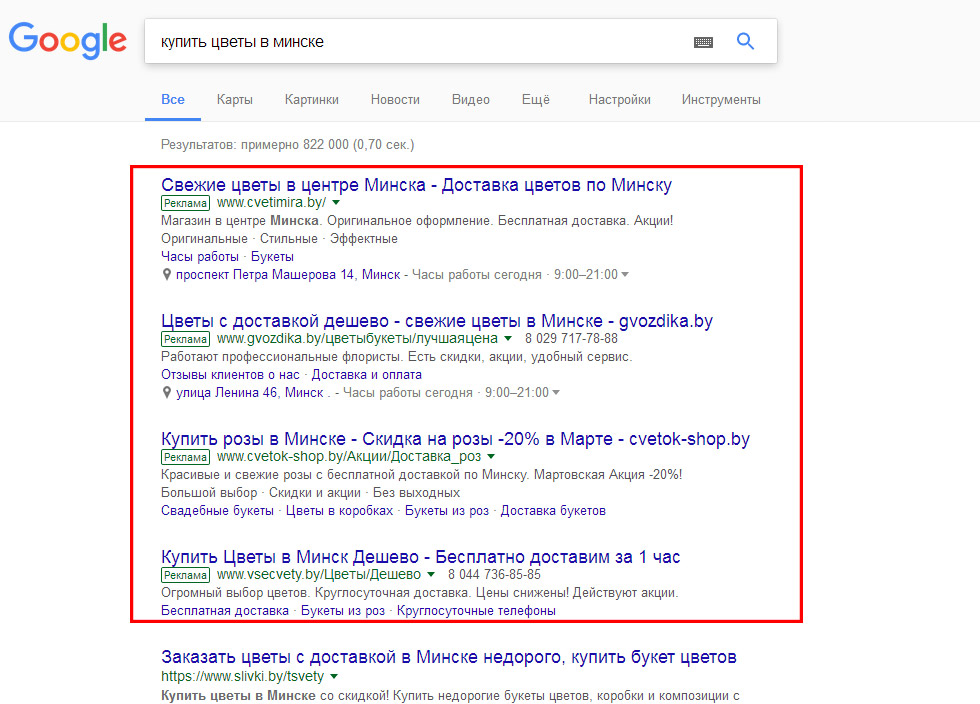The image size is (980, 704).
Task: Open ad 'Свежие цветы в центре Минска'
Action: pyautogui.click(x=416, y=185)
